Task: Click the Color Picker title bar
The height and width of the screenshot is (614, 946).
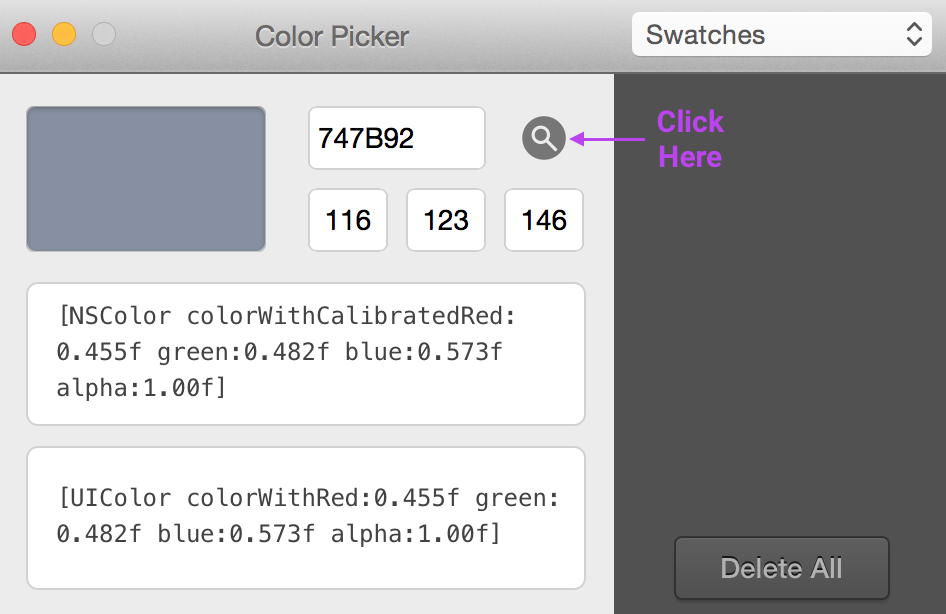Action: pyautogui.click(x=332, y=36)
